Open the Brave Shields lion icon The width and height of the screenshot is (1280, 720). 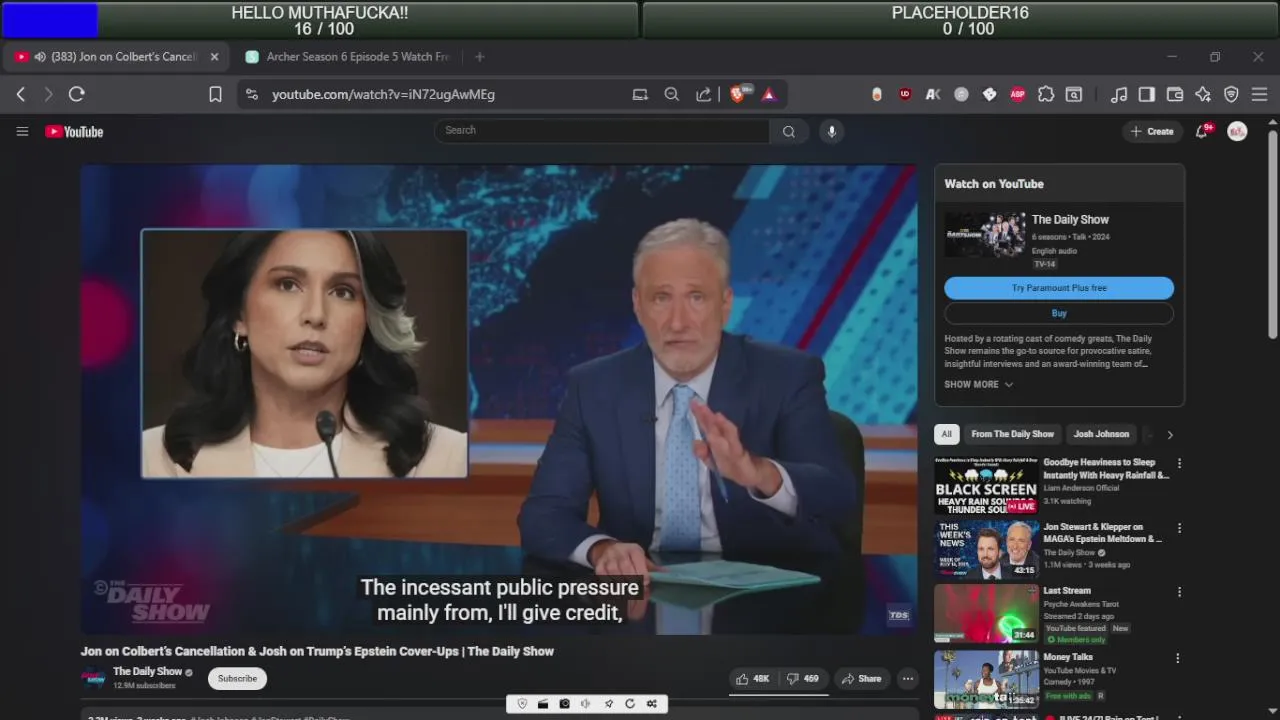(x=739, y=94)
